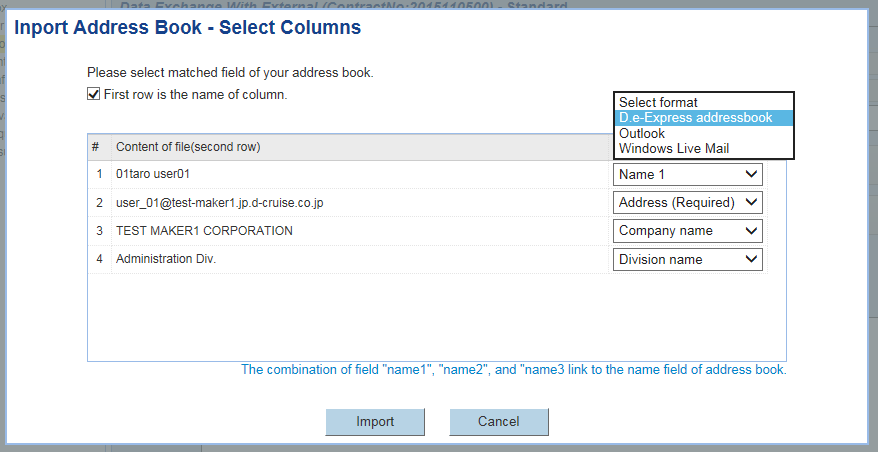Click the "TEST MAKER1 CORPORATION" cell
The image size is (878, 452).
(204, 231)
